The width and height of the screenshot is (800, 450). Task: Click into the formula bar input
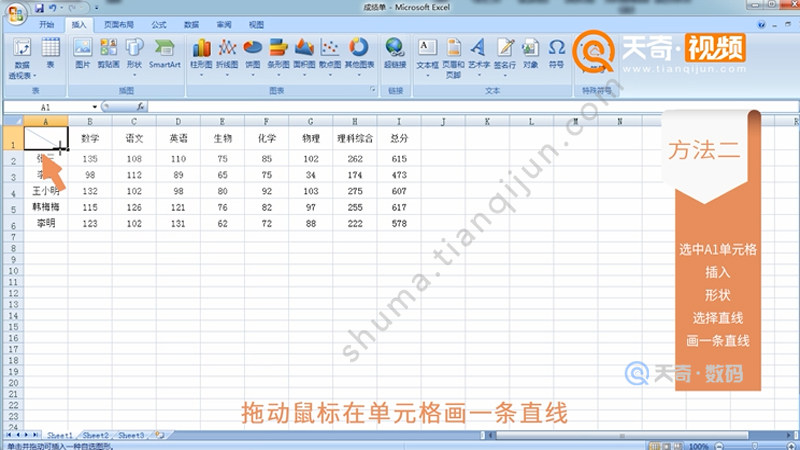tap(473, 107)
